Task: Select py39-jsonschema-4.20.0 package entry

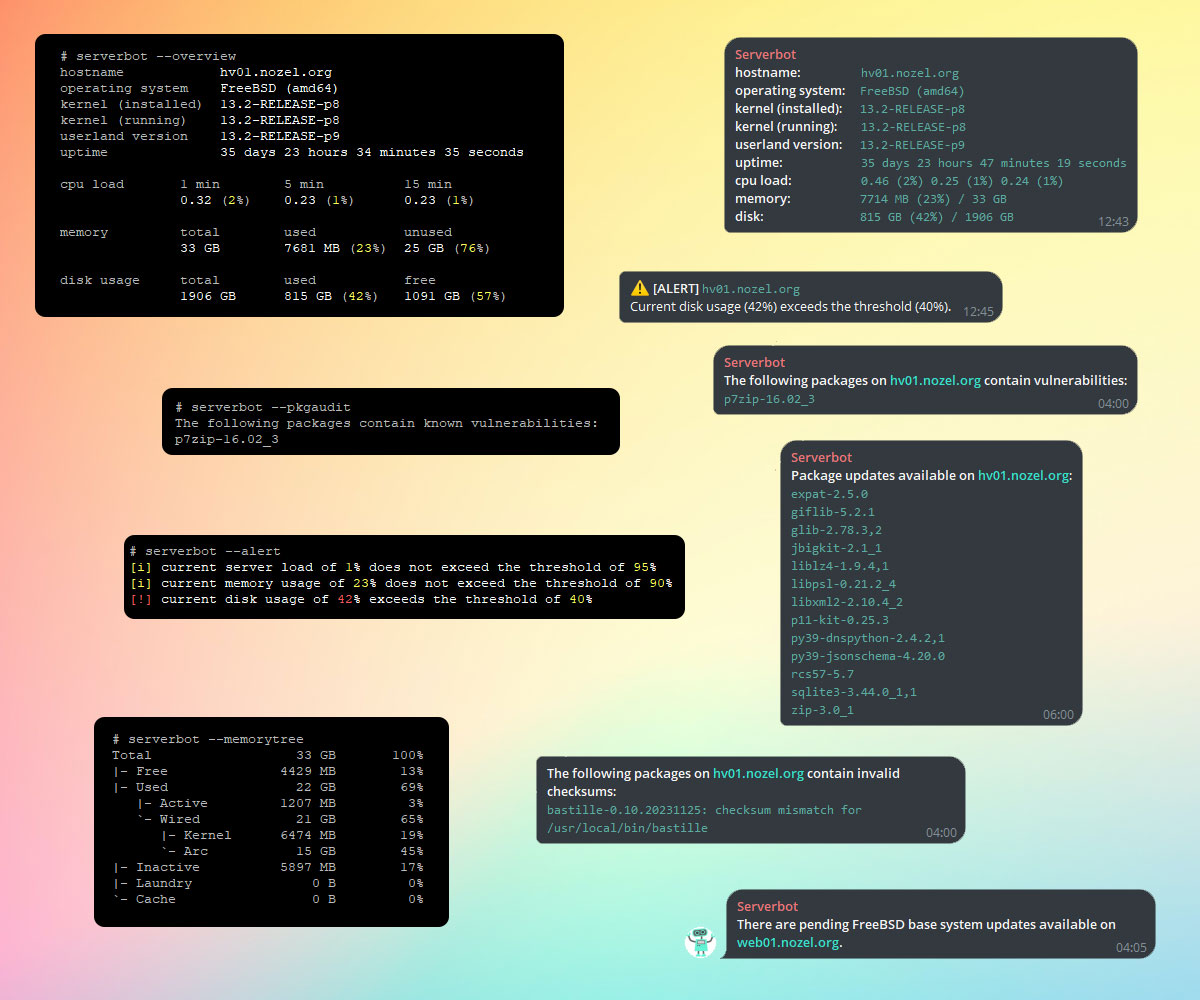Action: click(x=868, y=656)
